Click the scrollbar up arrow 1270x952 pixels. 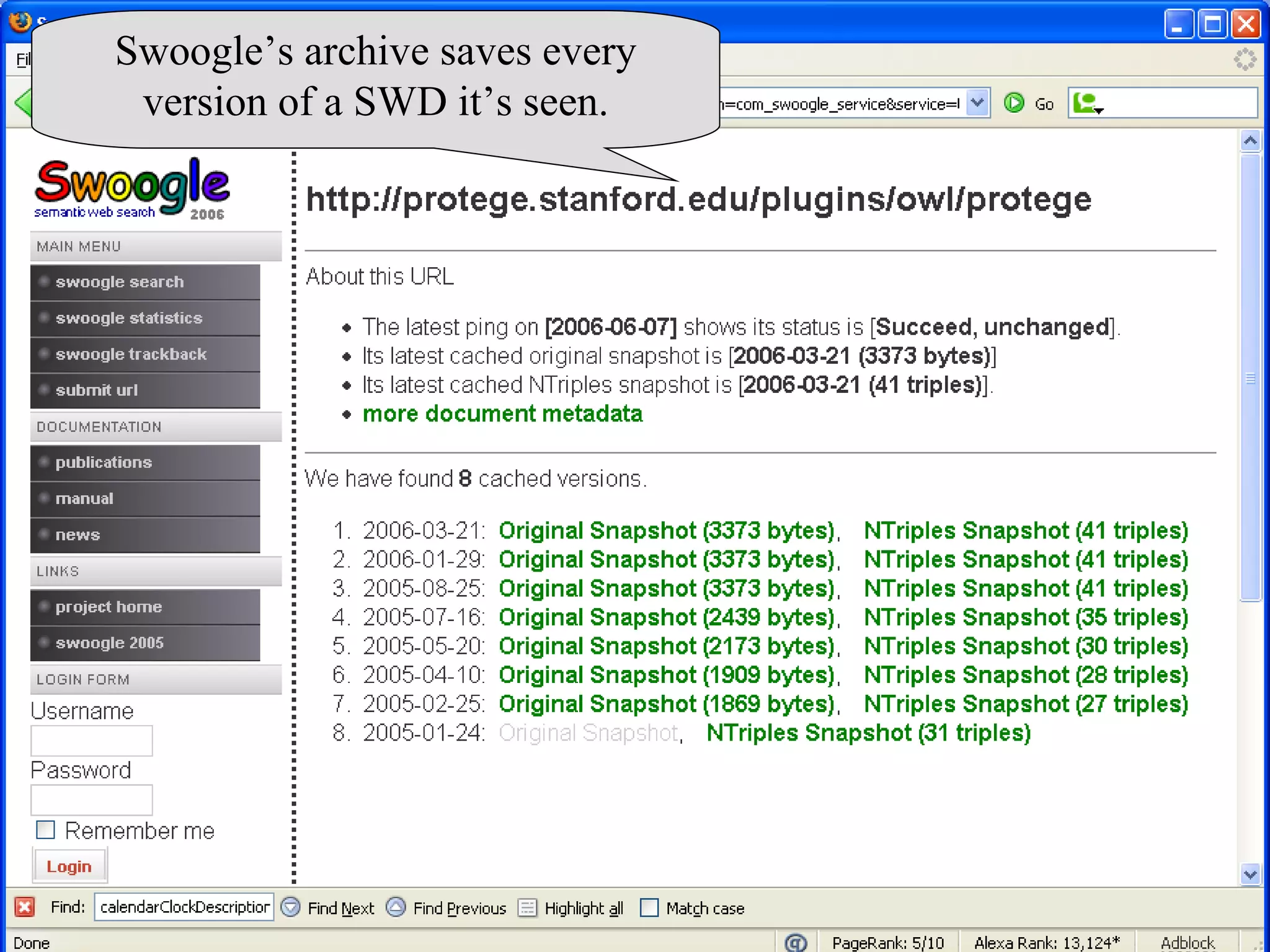point(1250,141)
